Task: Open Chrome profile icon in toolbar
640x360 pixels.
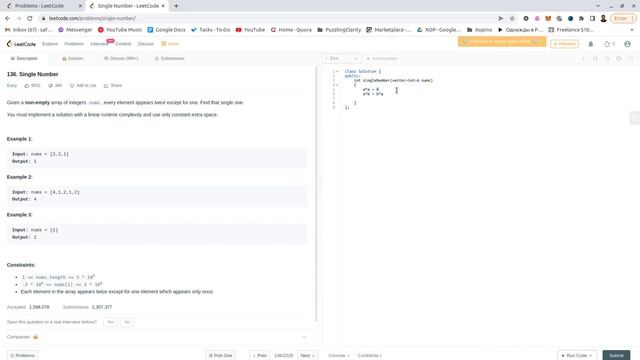Action: (x=603, y=18)
